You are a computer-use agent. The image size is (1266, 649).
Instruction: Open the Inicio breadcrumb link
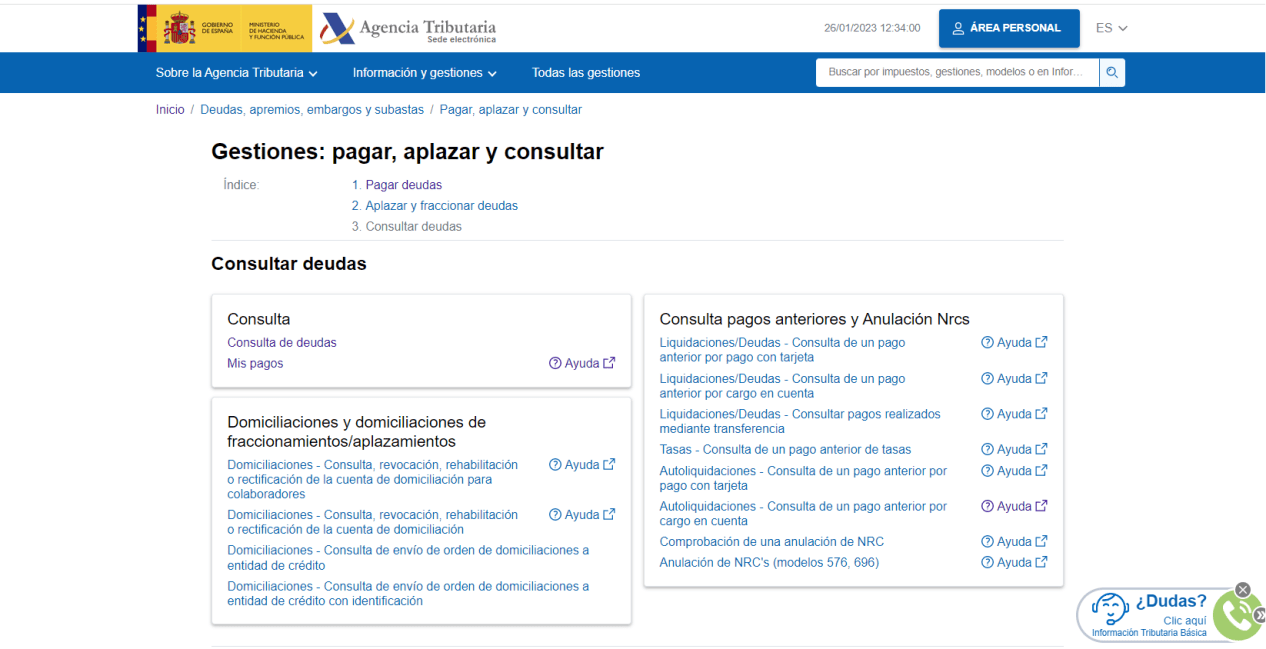click(170, 109)
